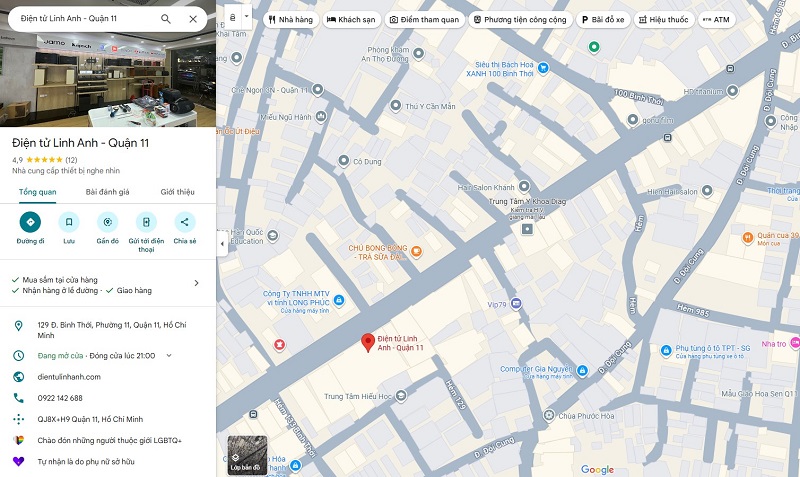This screenshot has height=477, width=800.
Task: Filter map by Phương tiện công cộng
Action: [520, 19]
